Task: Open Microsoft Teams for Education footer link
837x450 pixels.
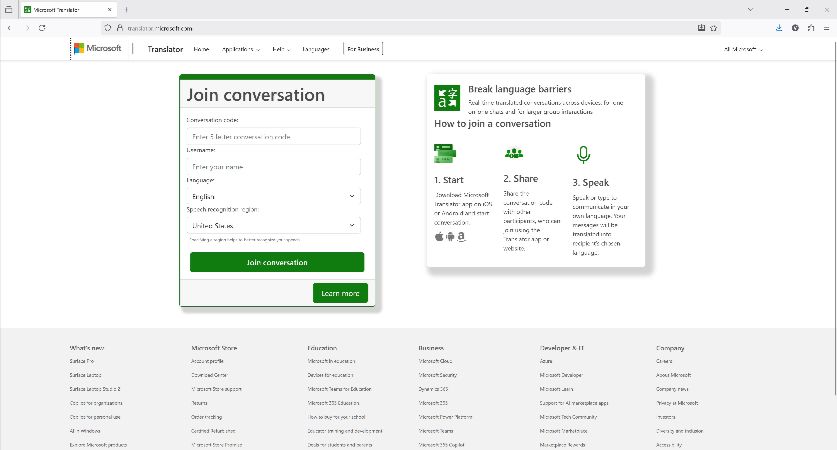Action: [339, 389]
